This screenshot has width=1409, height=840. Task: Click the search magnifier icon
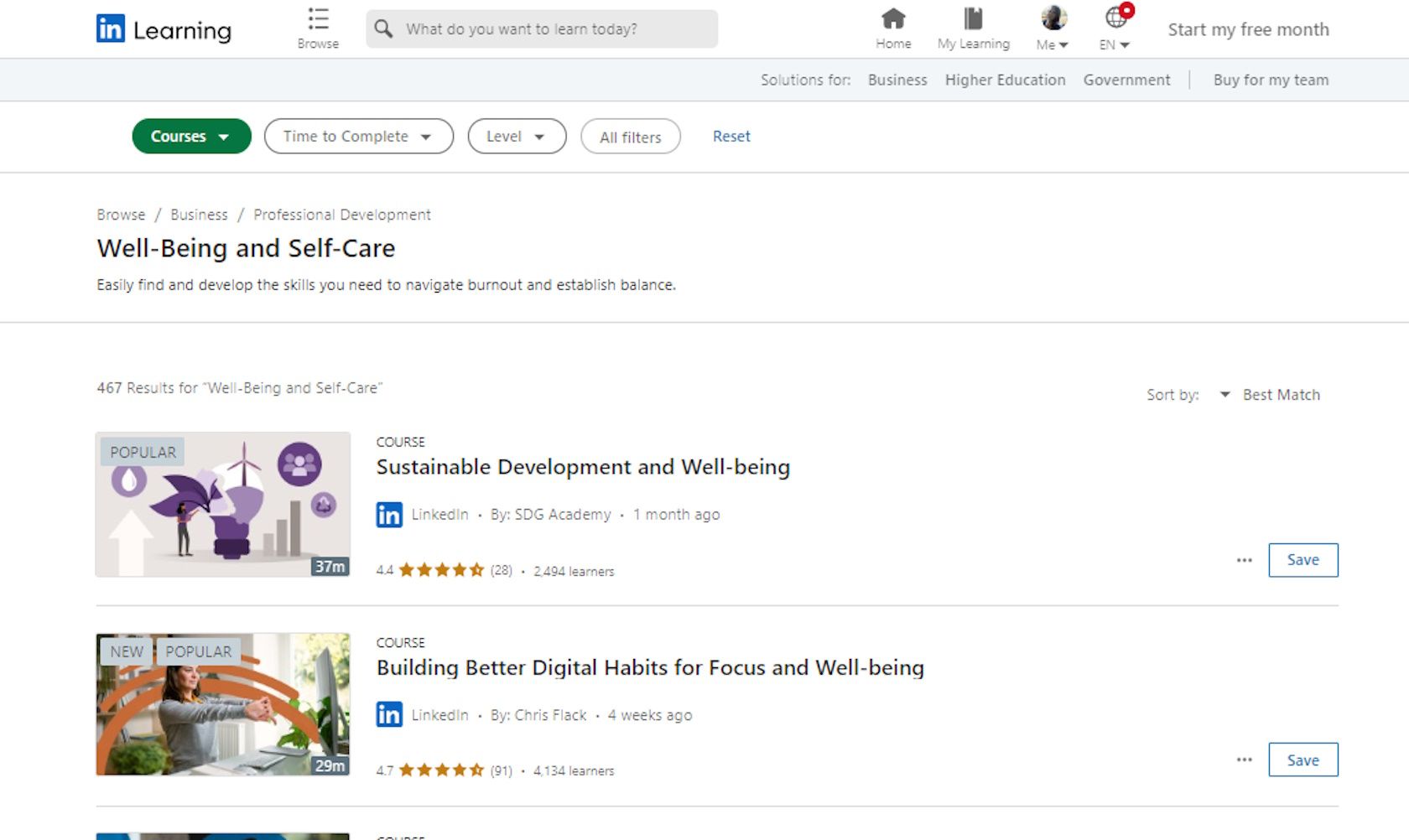coord(383,29)
